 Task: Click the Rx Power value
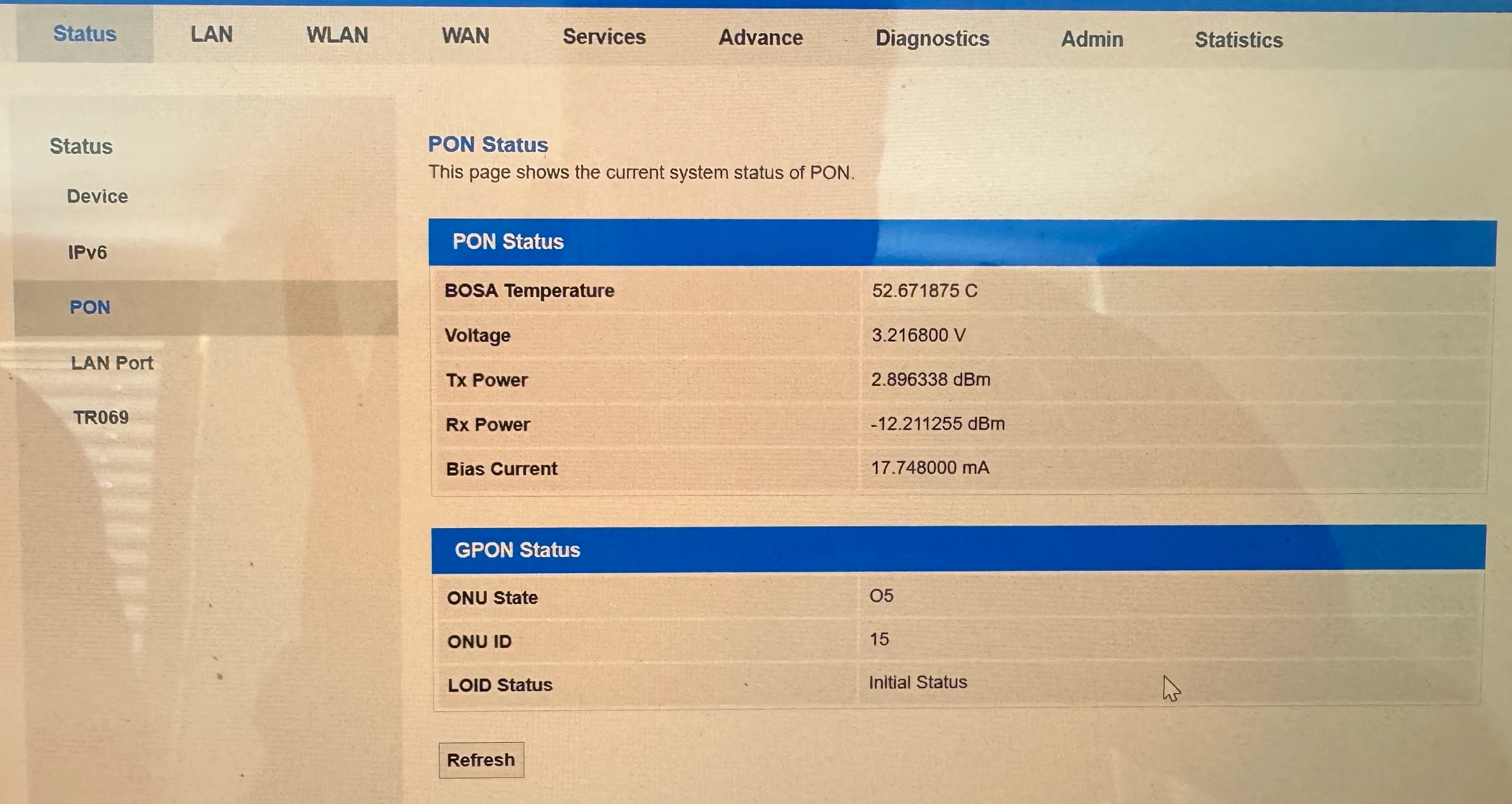937,423
